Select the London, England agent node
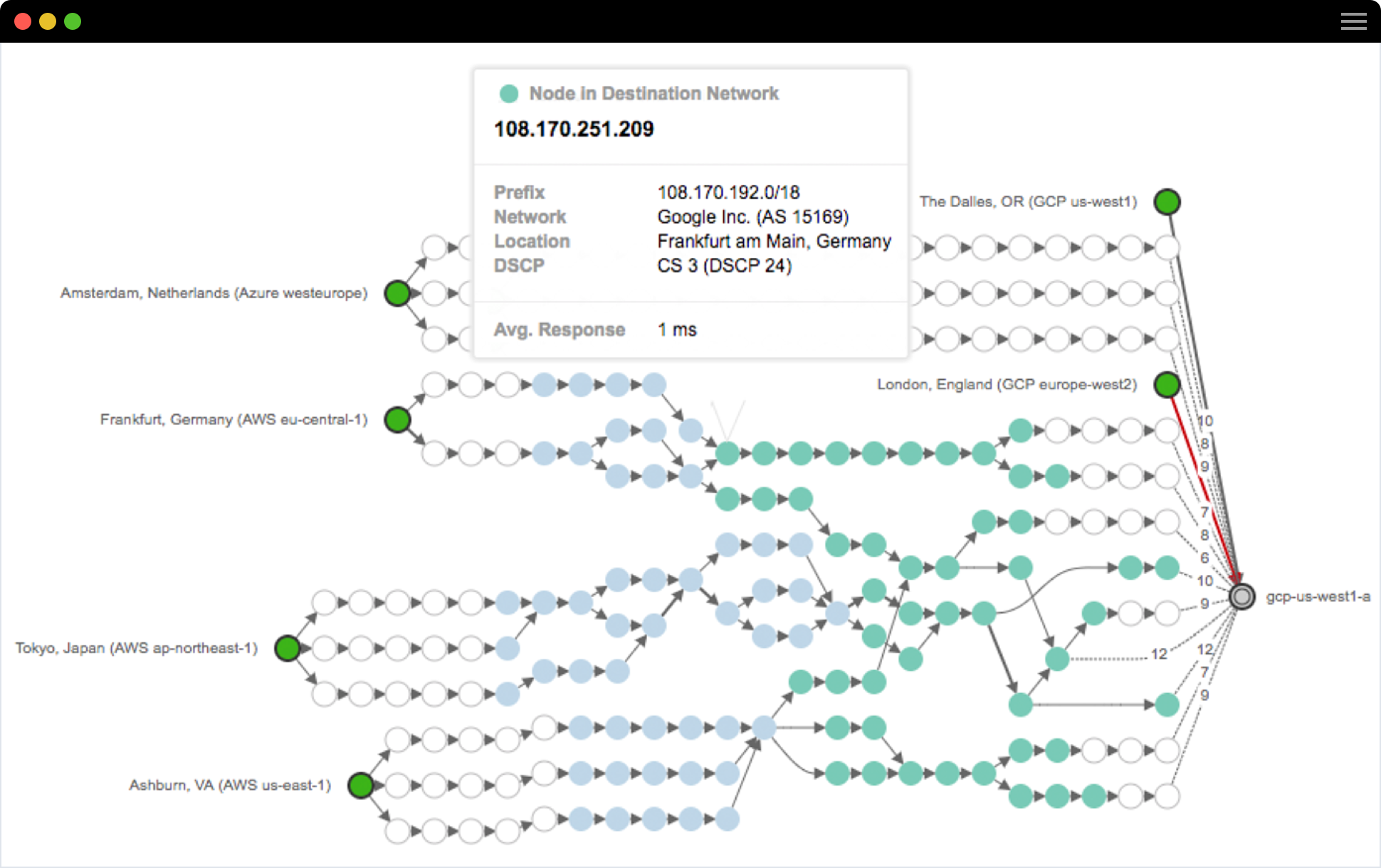This screenshot has width=1381, height=868. pyautogui.click(x=1167, y=385)
